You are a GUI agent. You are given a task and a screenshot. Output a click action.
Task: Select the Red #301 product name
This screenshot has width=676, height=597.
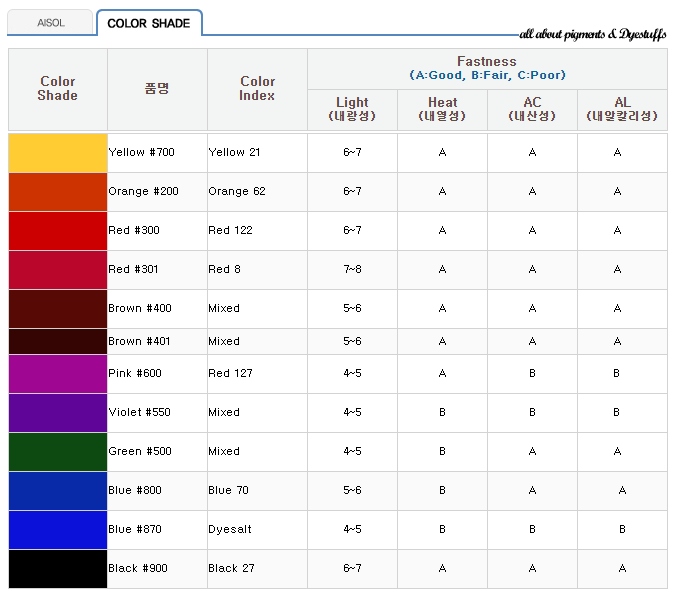coord(134,269)
